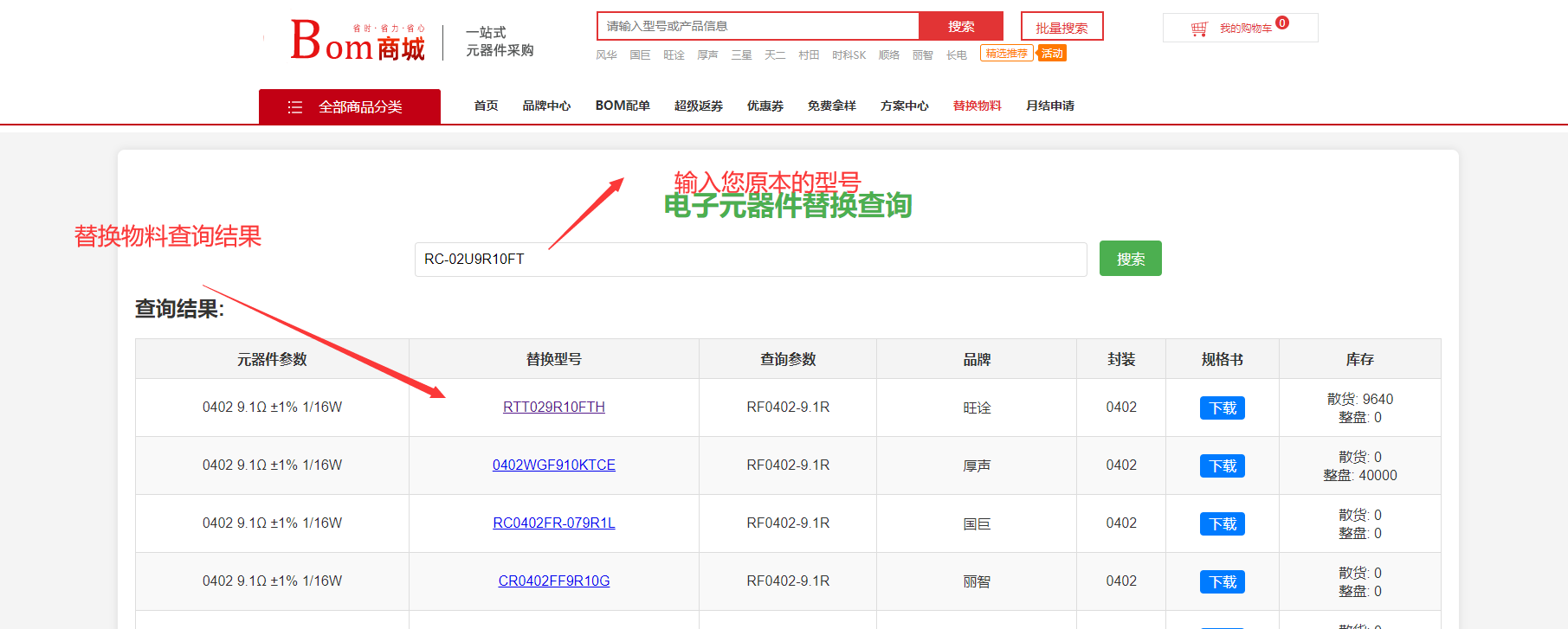Click stock value 整盘: 40000
1568x629 pixels.
(1360, 475)
